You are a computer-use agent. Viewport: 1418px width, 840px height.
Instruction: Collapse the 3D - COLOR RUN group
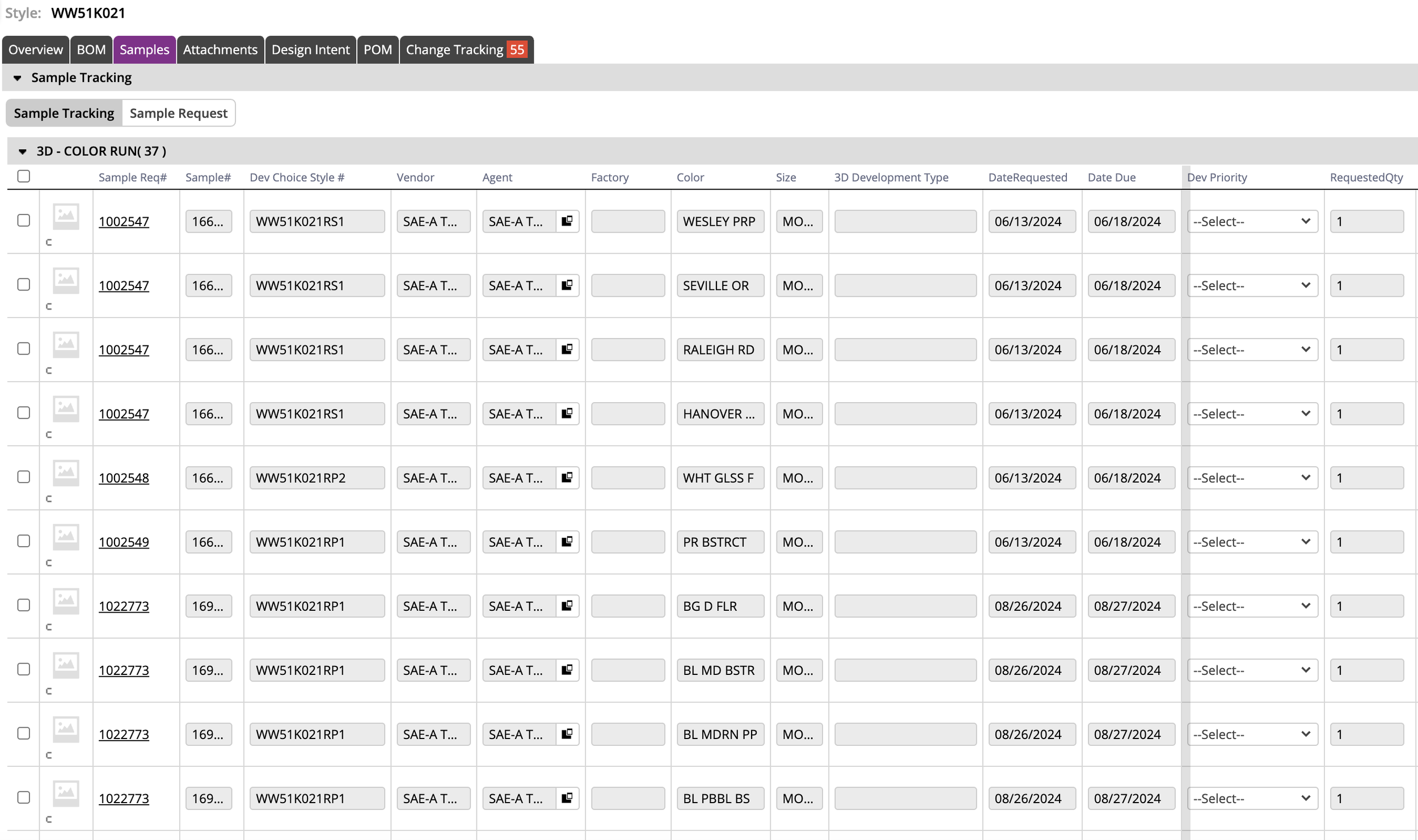pyautogui.click(x=23, y=151)
